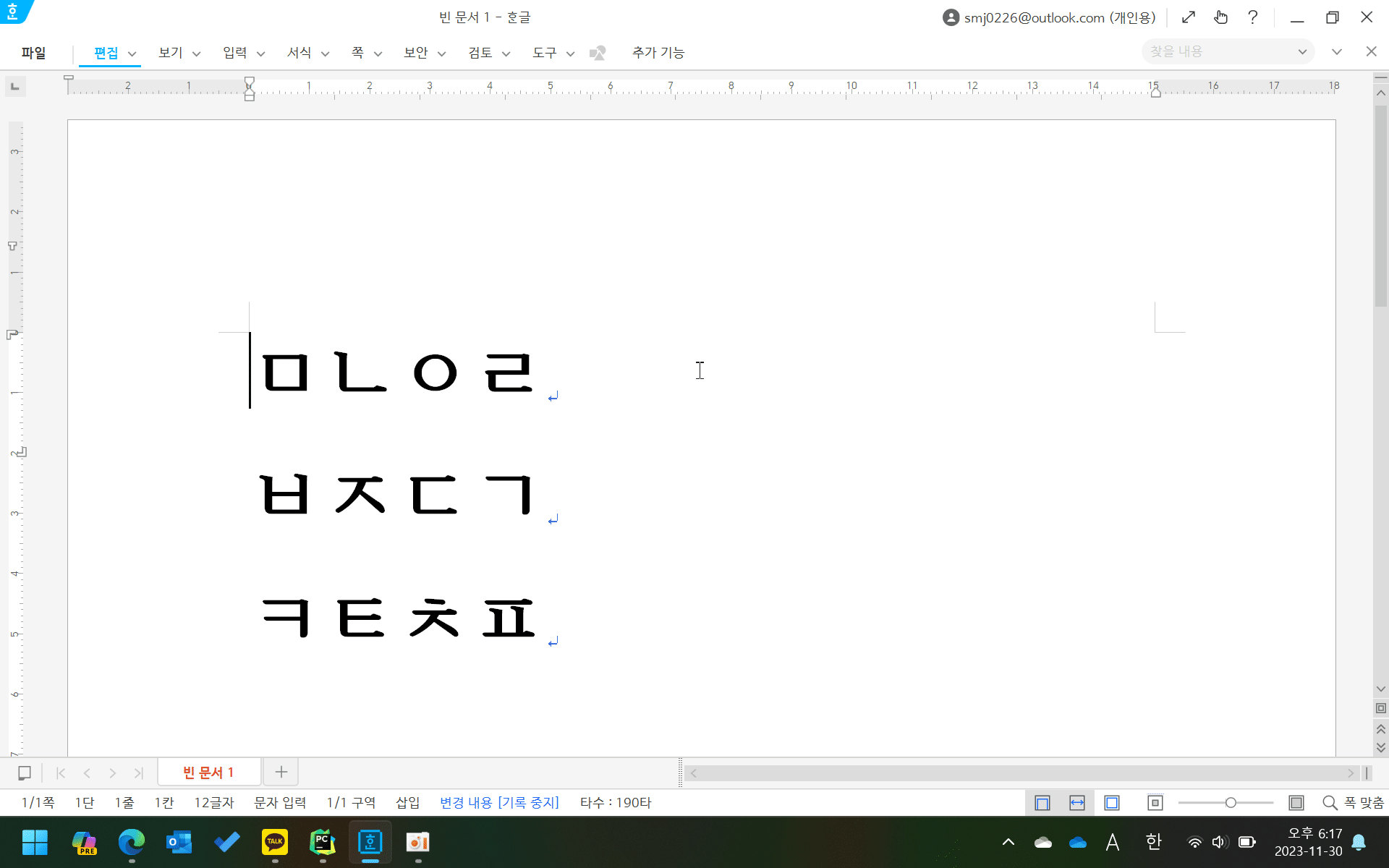Open zoom settings via magnifier icon

(1330, 803)
